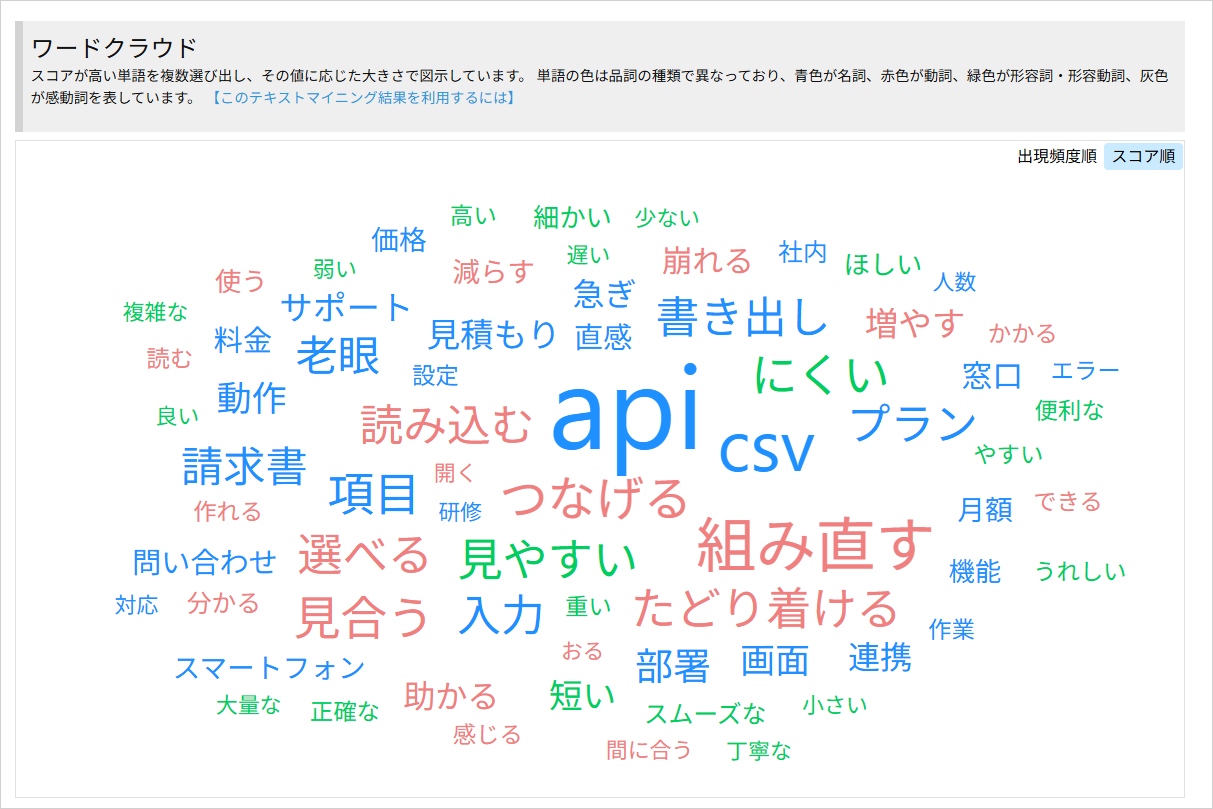Click the red word 崩れる

(706, 261)
